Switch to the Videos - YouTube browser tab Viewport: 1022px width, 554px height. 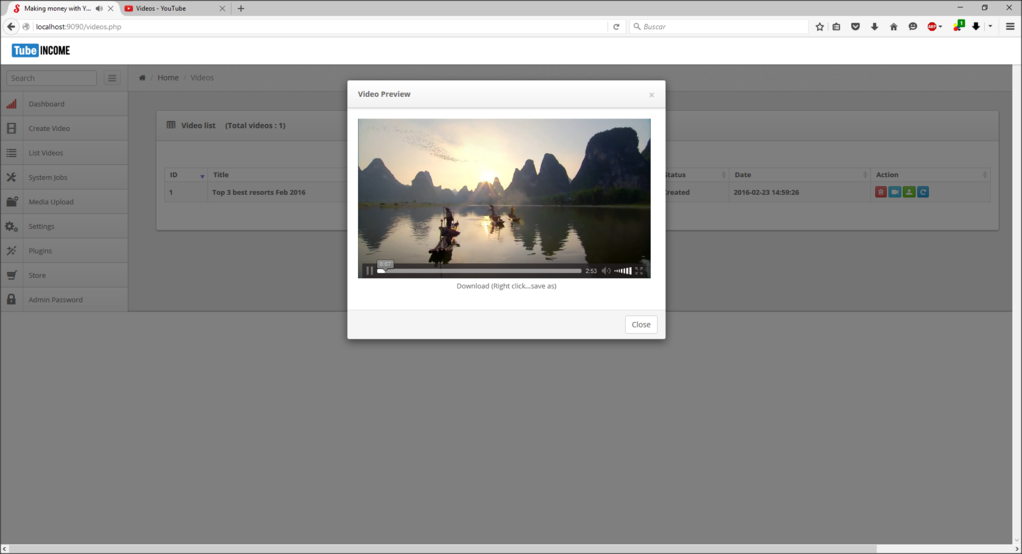pos(175,8)
